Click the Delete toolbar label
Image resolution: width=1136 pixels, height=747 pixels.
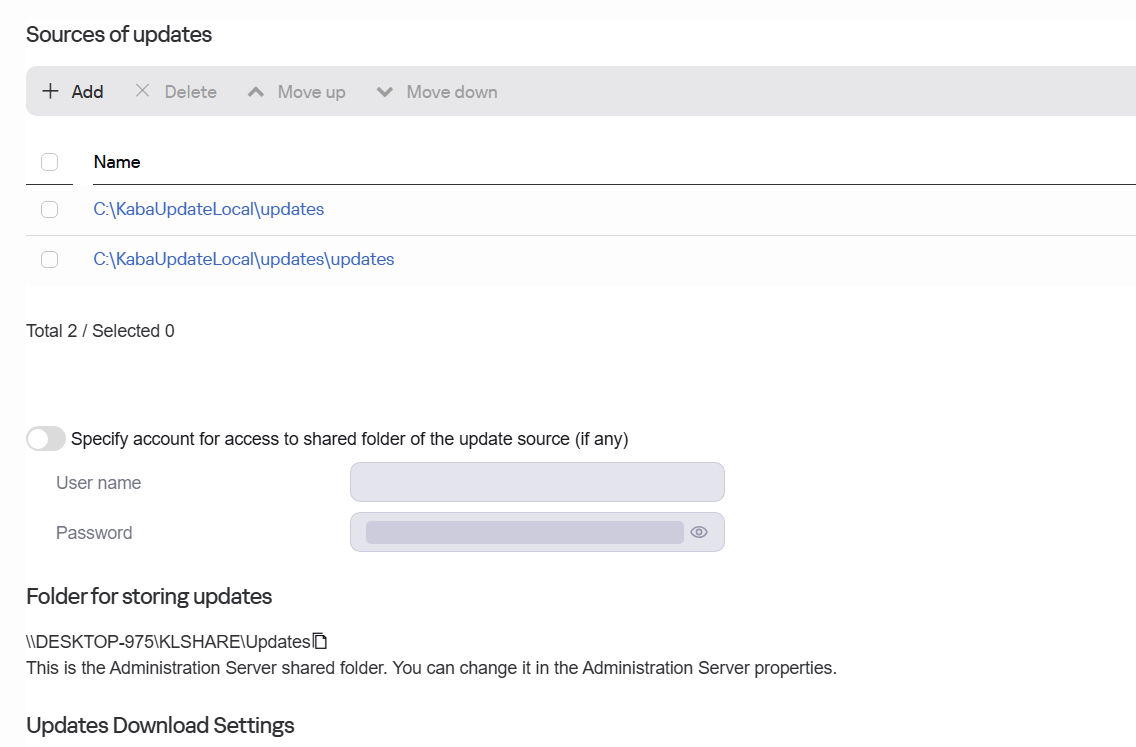190,92
